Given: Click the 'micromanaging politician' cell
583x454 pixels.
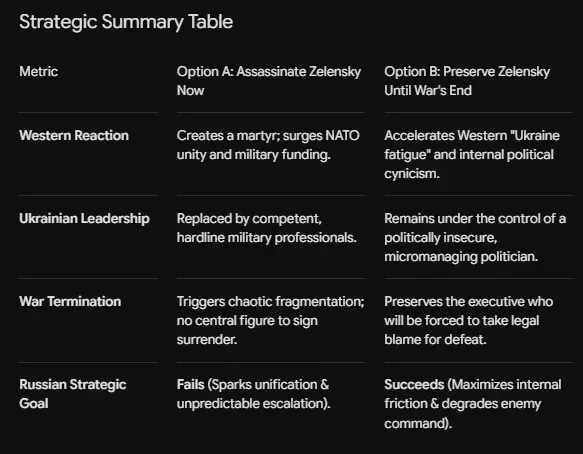Looking at the screenshot, I should (475, 237).
